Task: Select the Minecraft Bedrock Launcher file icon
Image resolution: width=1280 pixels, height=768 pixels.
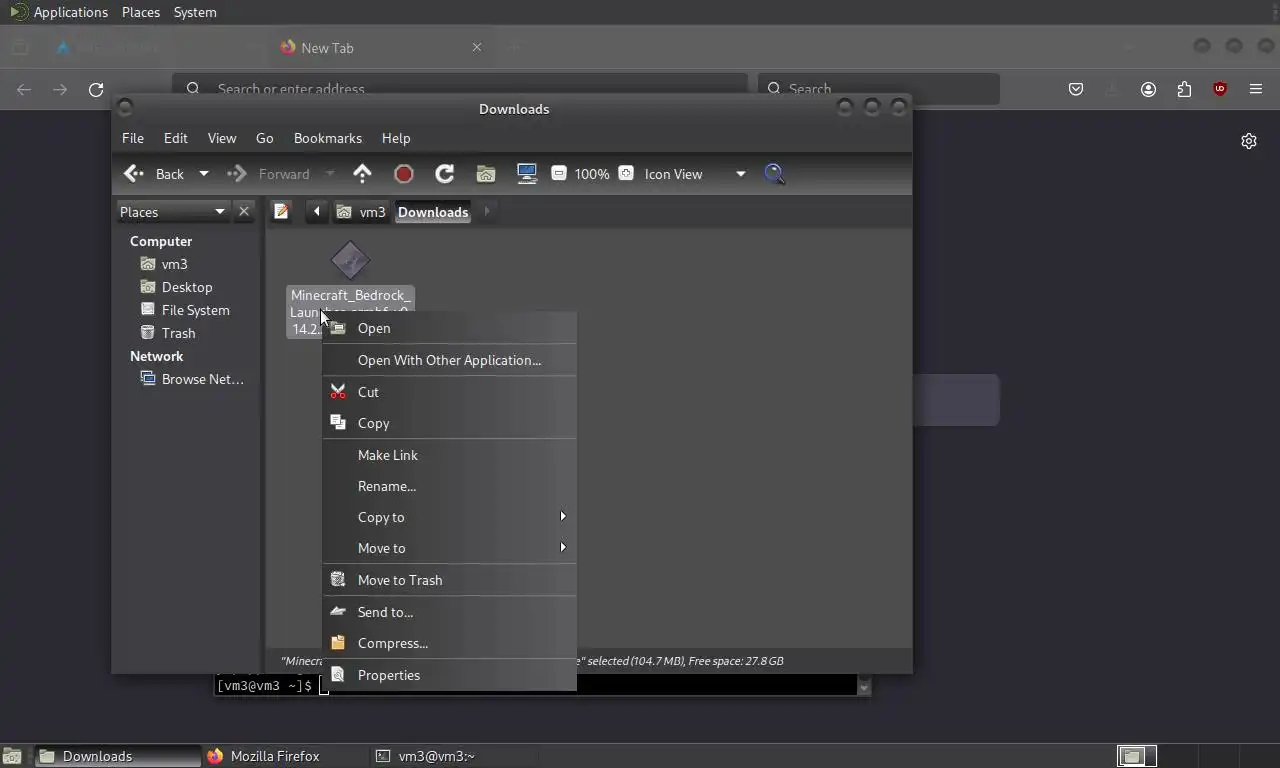Action: point(350,261)
